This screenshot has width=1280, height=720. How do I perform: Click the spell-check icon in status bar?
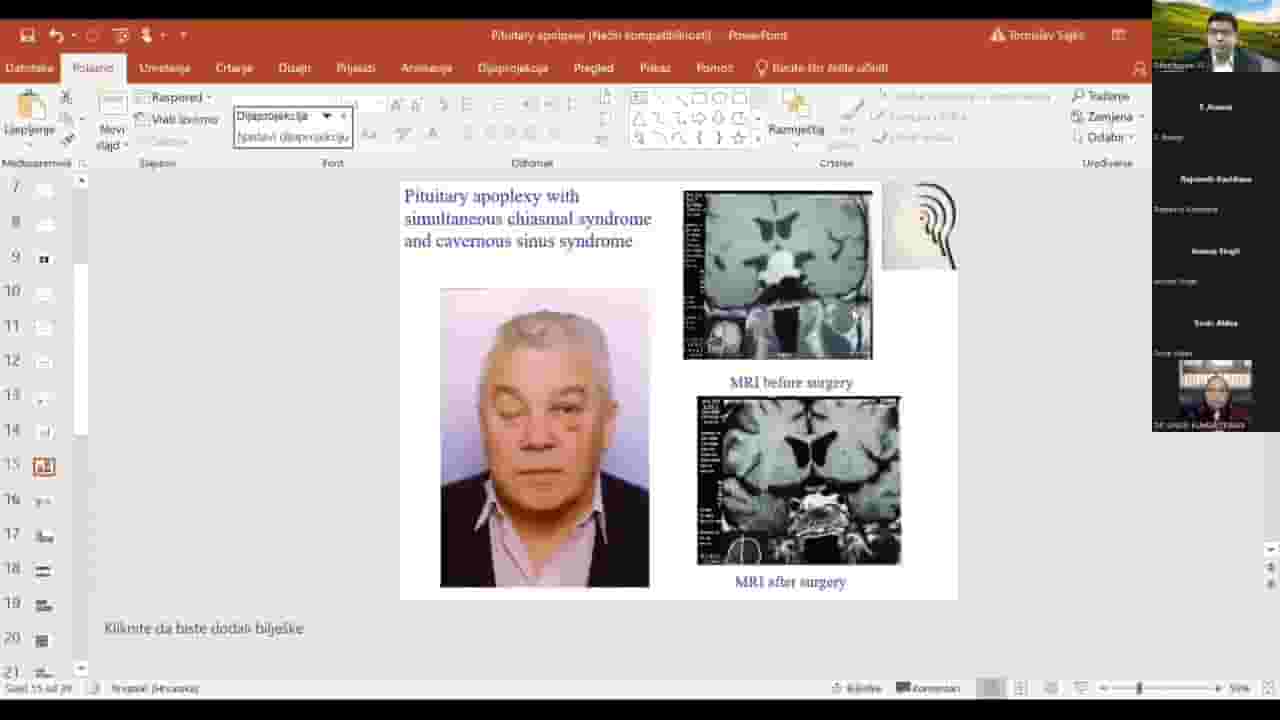(94, 688)
